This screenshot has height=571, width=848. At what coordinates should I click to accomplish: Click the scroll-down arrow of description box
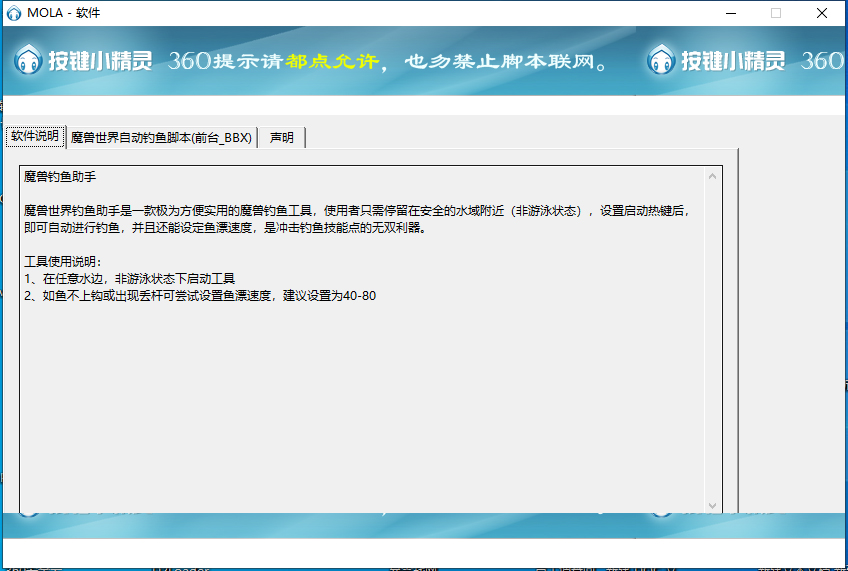tap(712, 505)
